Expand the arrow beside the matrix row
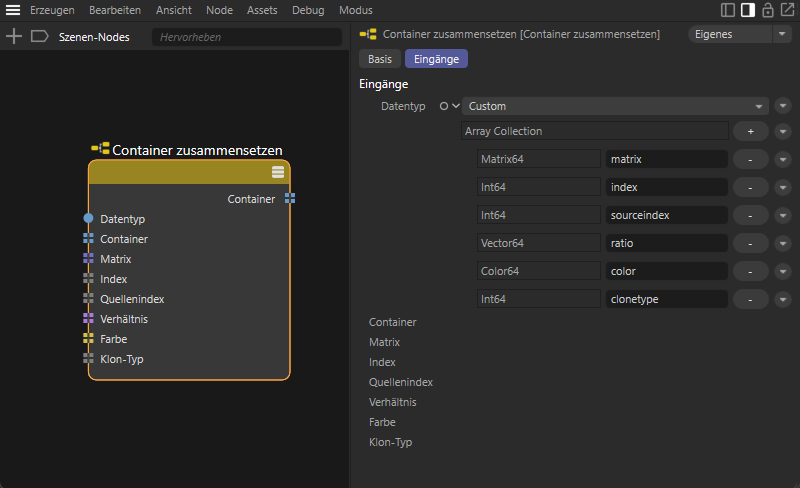This screenshot has height=488, width=800. coord(783,159)
